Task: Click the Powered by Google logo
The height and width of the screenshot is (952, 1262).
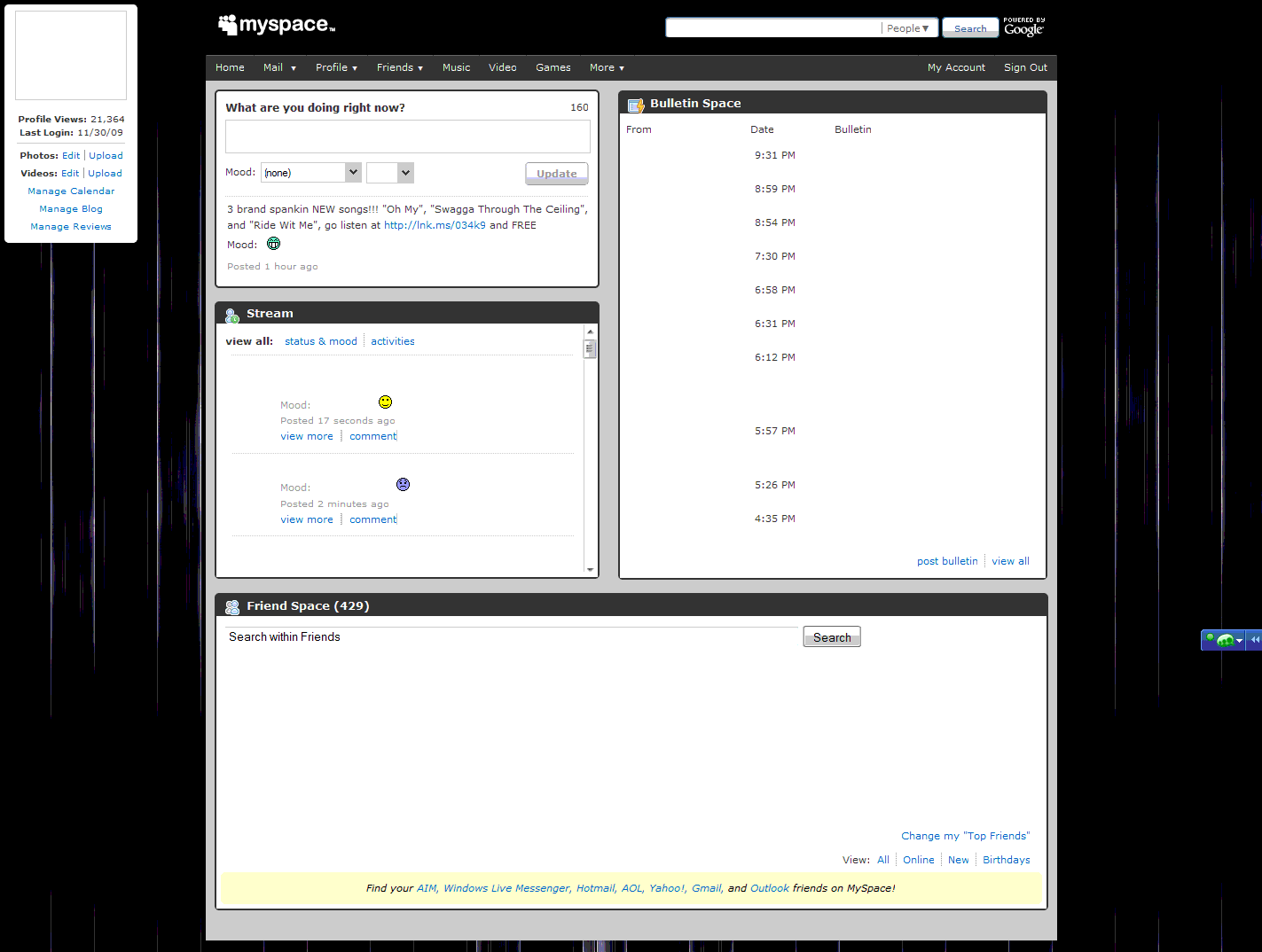Action: point(1023,27)
